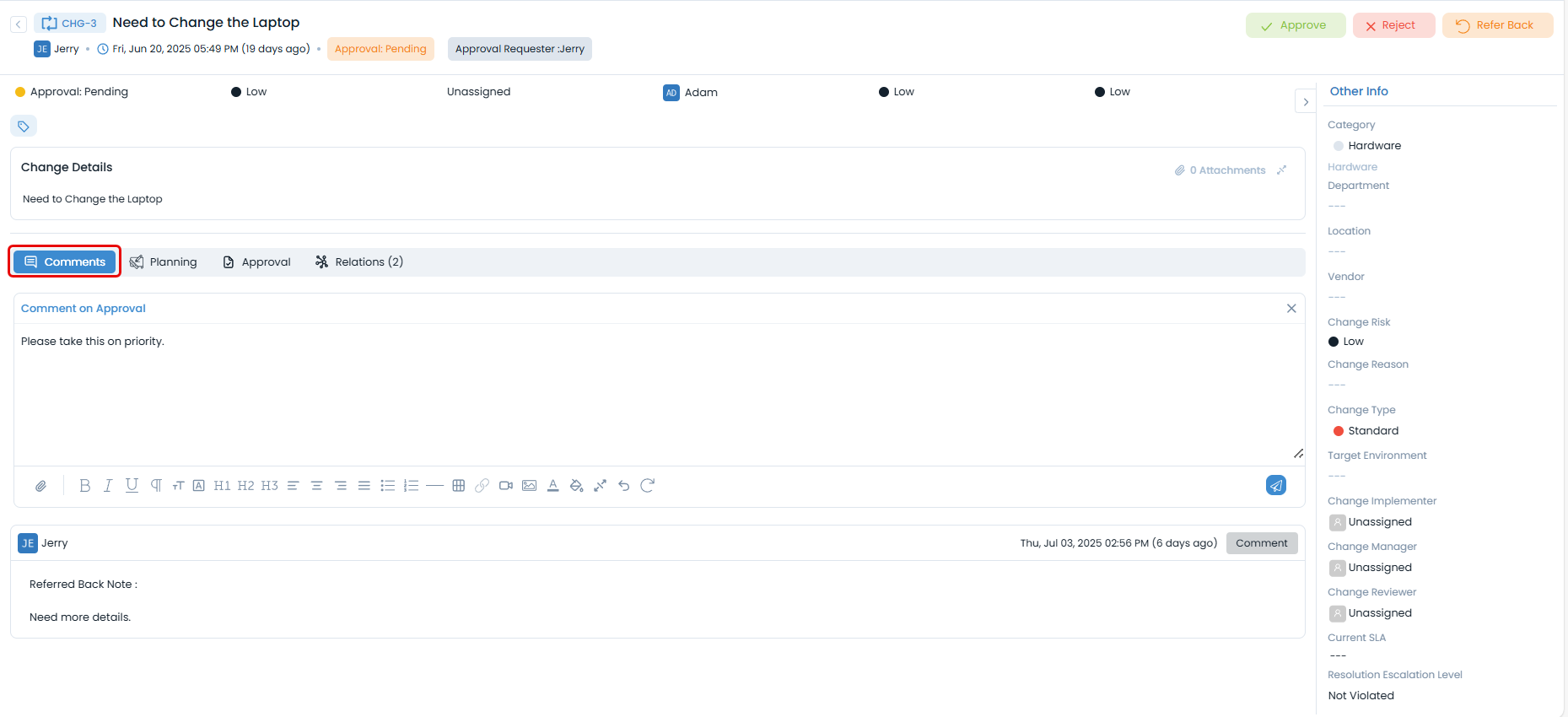The image size is (1568, 717).
Task: Apply bold formatting in comment editor
Action: tap(84, 486)
